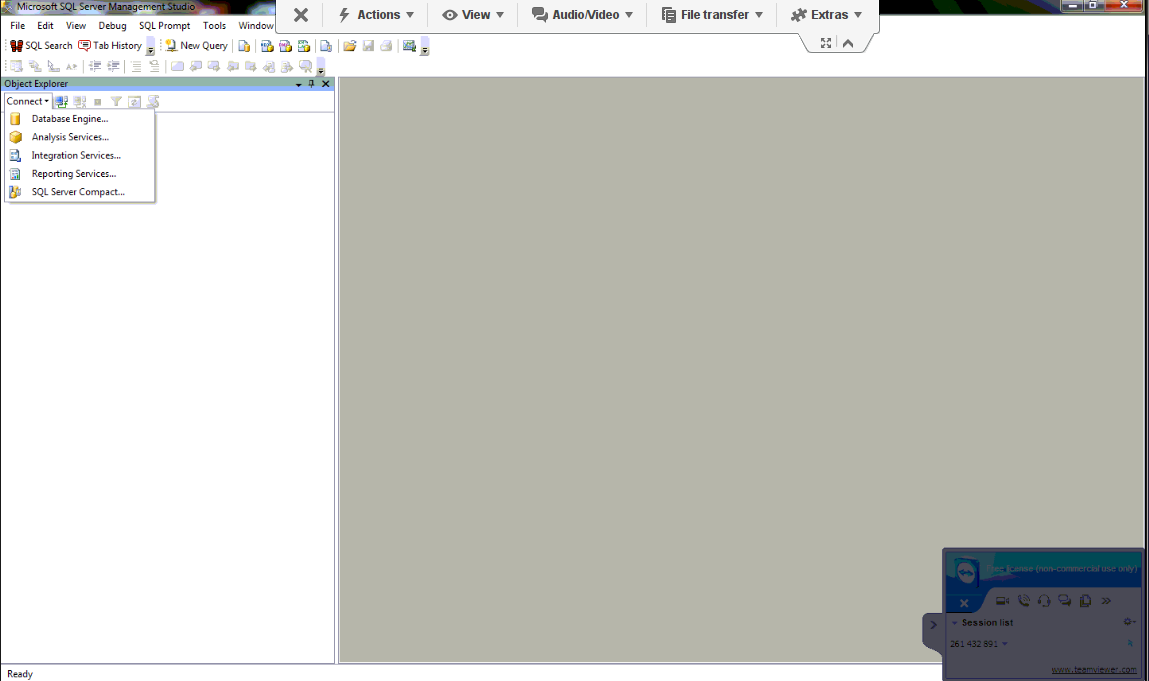Image resolution: width=1149 pixels, height=681 pixels.
Task: Open Tab History
Action: point(110,45)
